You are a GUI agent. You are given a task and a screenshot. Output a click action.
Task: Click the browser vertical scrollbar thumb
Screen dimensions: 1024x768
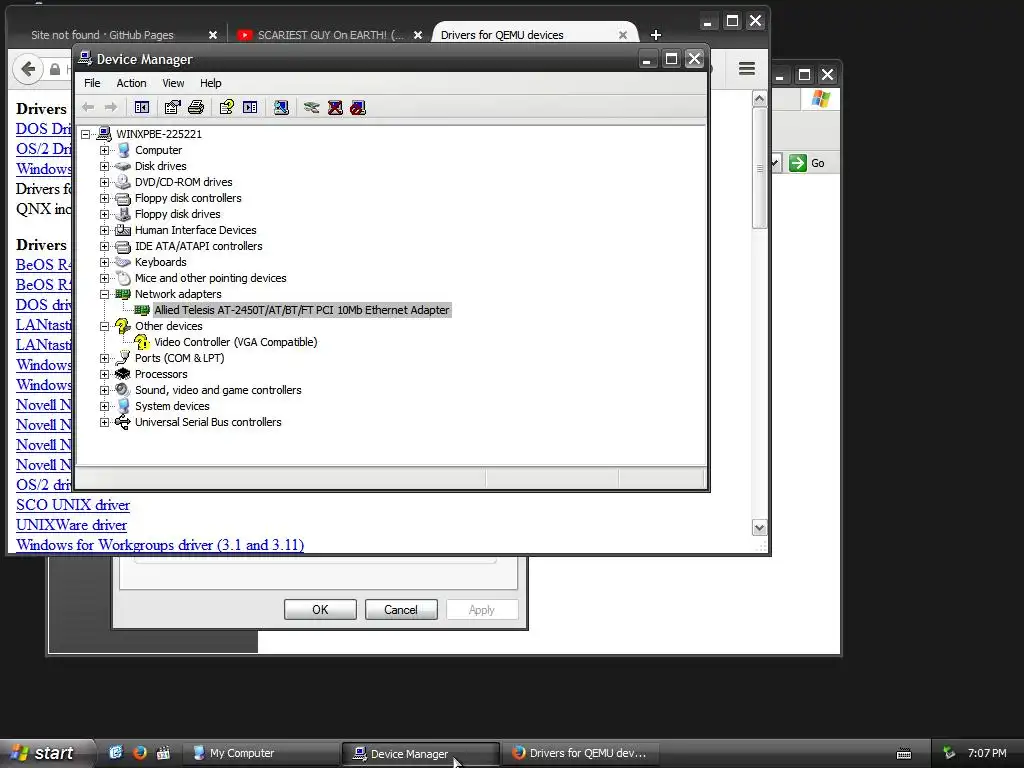pyautogui.click(x=759, y=168)
